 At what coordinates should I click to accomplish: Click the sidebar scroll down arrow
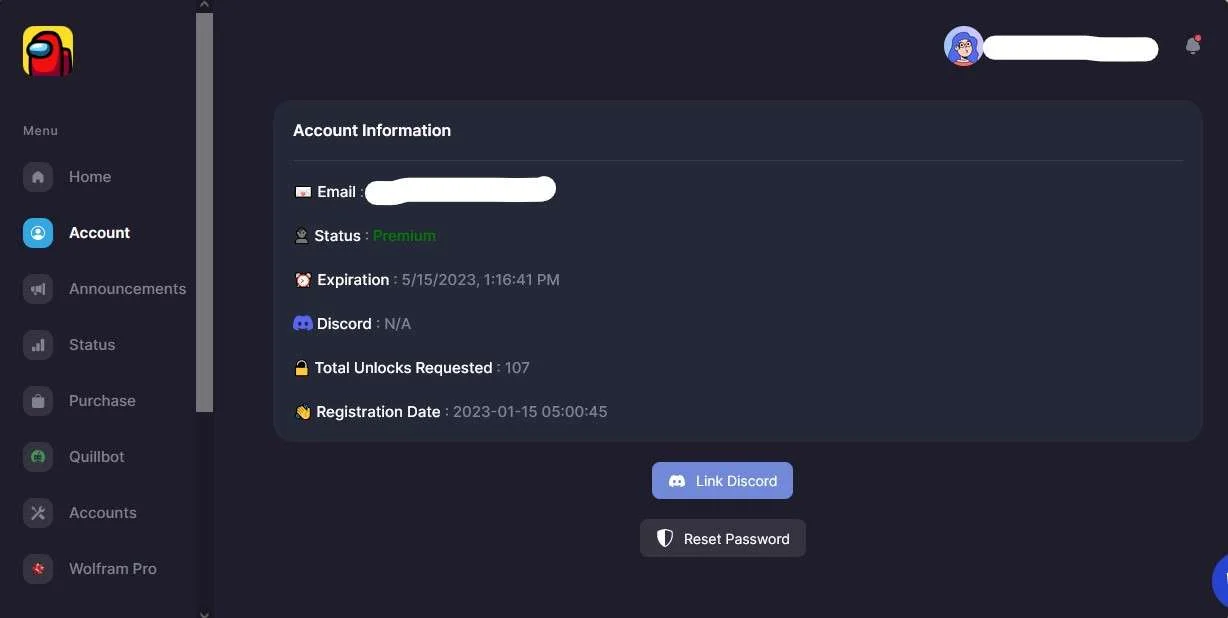tap(205, 612)
